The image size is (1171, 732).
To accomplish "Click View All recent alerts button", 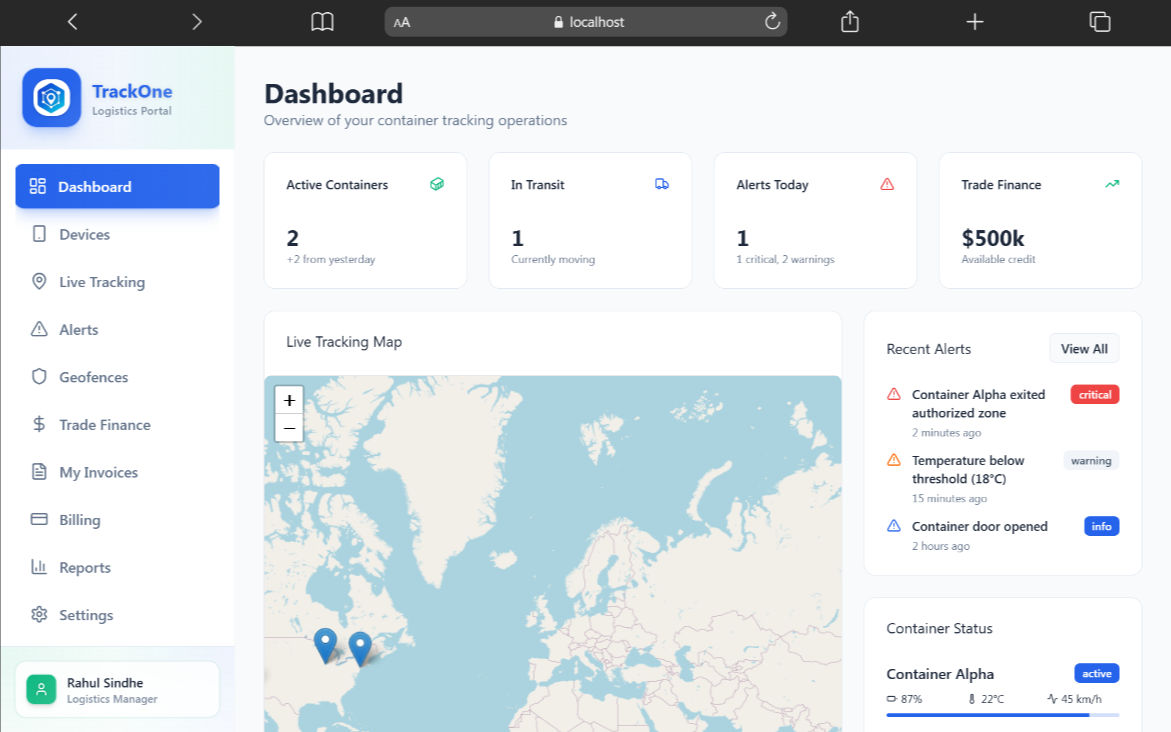I will (x=1084, y=349).
